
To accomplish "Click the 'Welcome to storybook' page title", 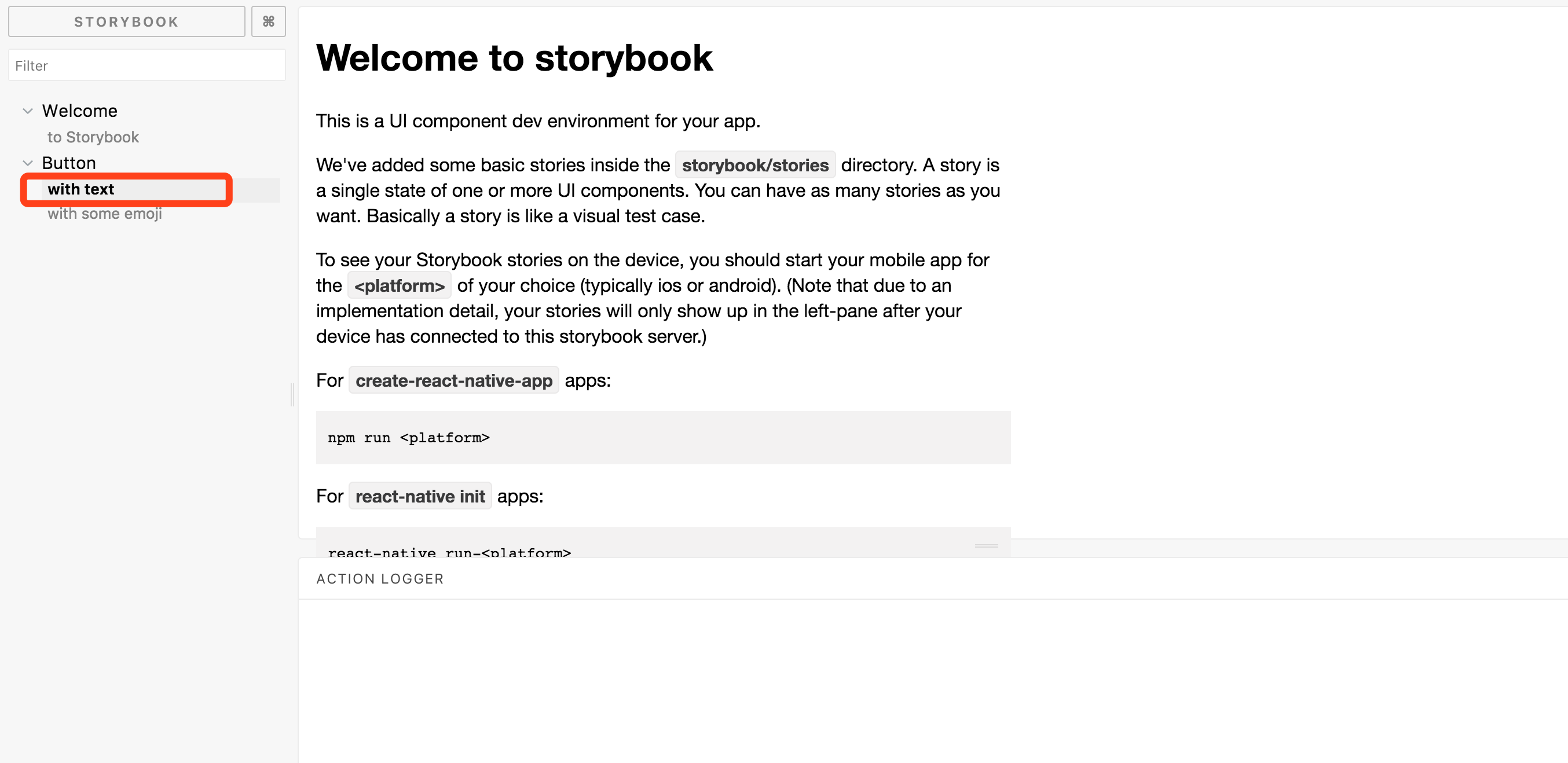I will (514, 58).
